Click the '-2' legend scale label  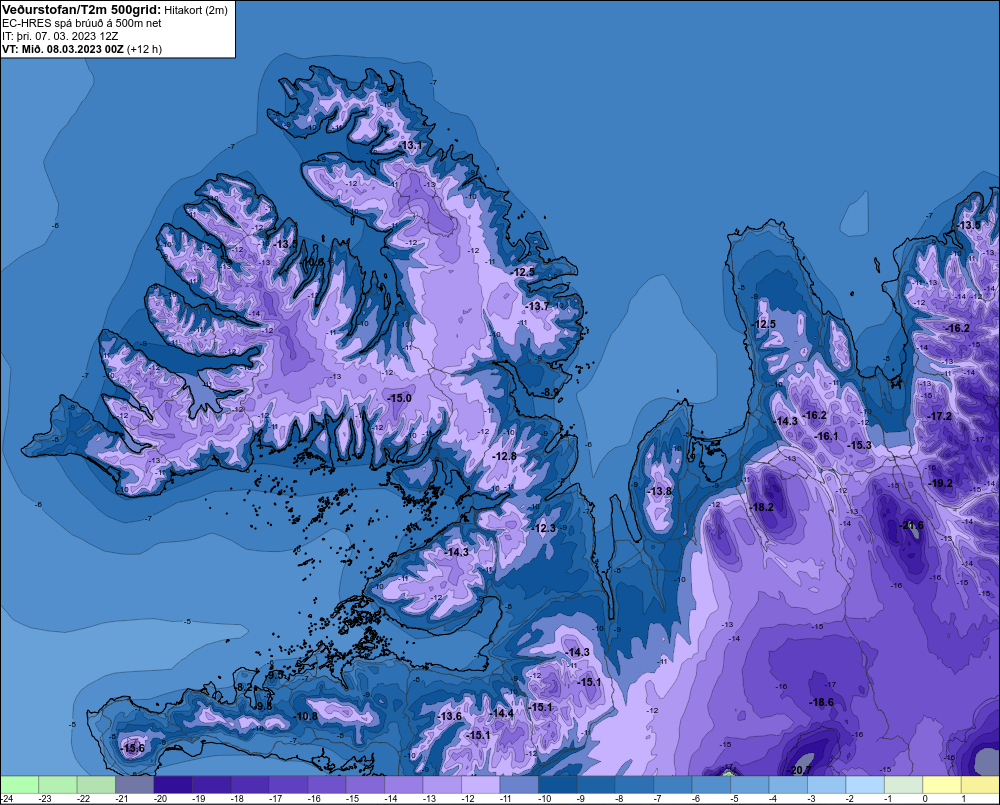pyautogui.click(x=849, y=799)
